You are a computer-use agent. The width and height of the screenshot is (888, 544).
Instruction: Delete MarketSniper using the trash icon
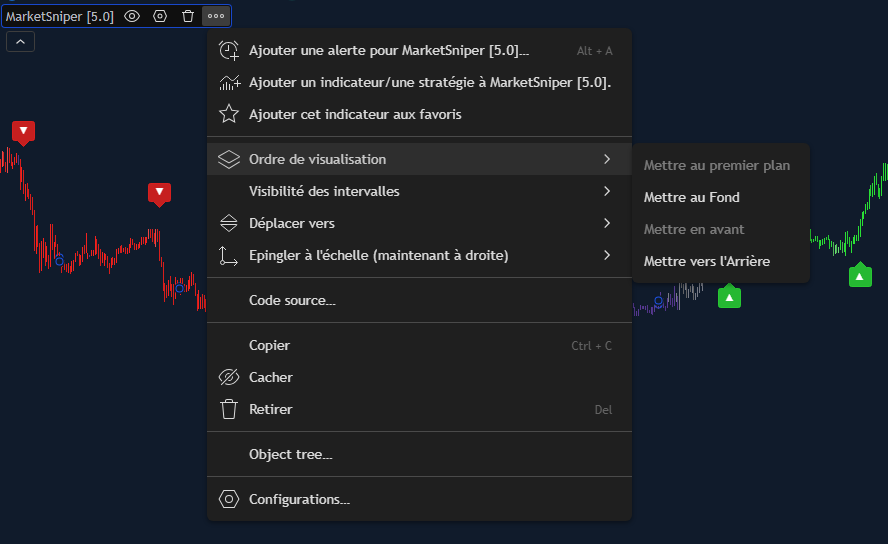tap(188, 16)
